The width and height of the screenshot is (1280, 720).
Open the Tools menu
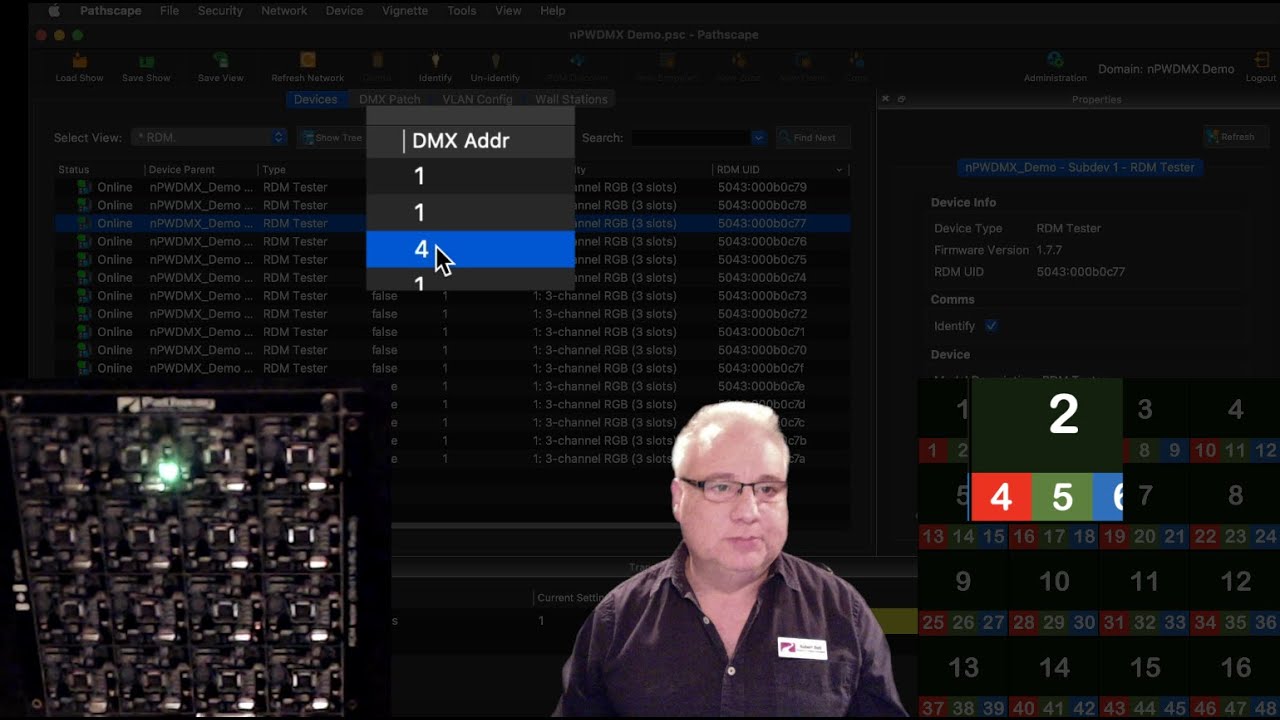pyautogui.click(x=462, y=10)
